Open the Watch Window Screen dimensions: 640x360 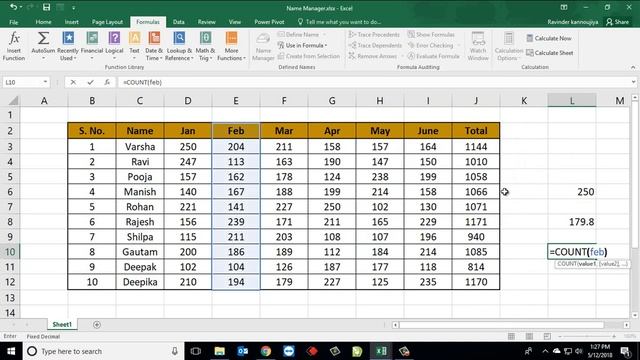[x=478, y=46]
